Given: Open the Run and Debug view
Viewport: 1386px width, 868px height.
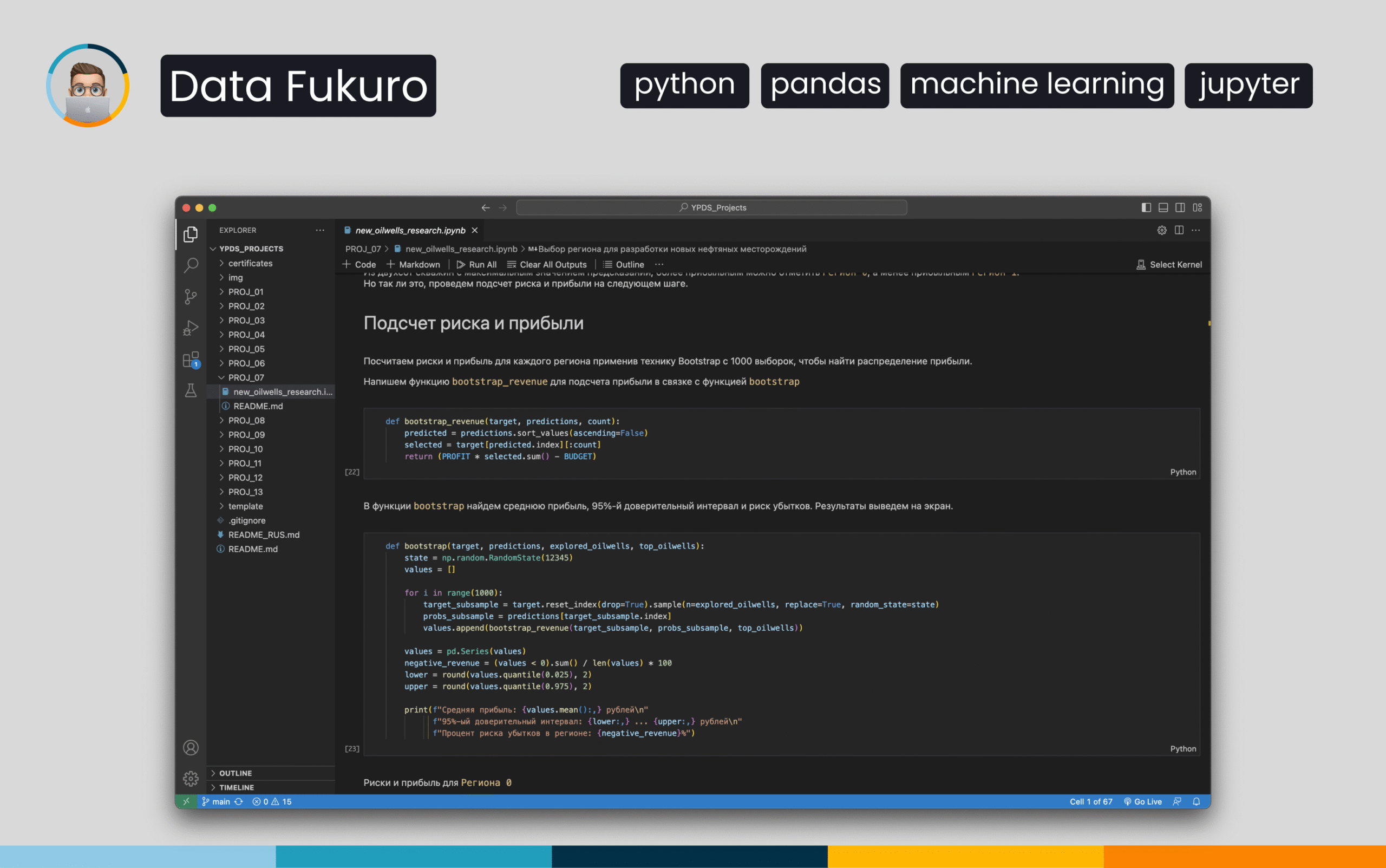Looking at the screenshot, I should pyautogui.click(x=191, y=328).
